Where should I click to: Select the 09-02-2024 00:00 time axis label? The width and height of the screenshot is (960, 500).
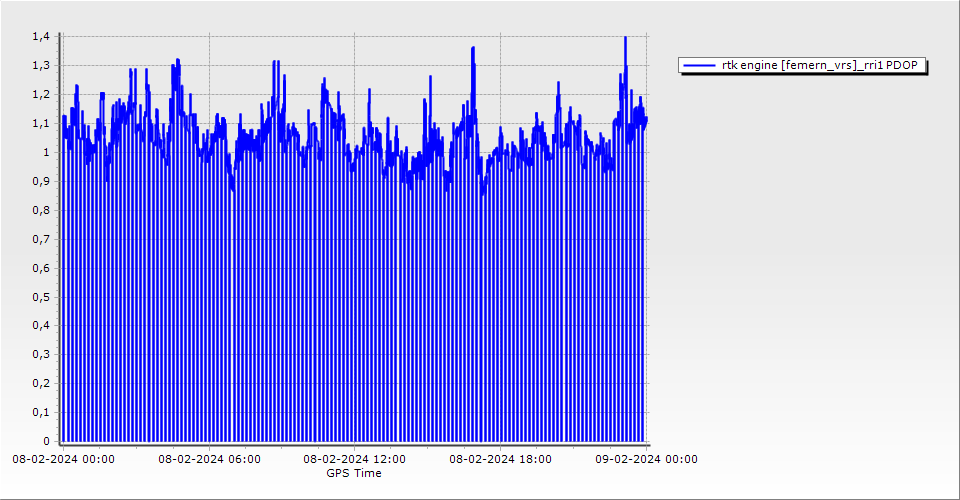(646, 460)
